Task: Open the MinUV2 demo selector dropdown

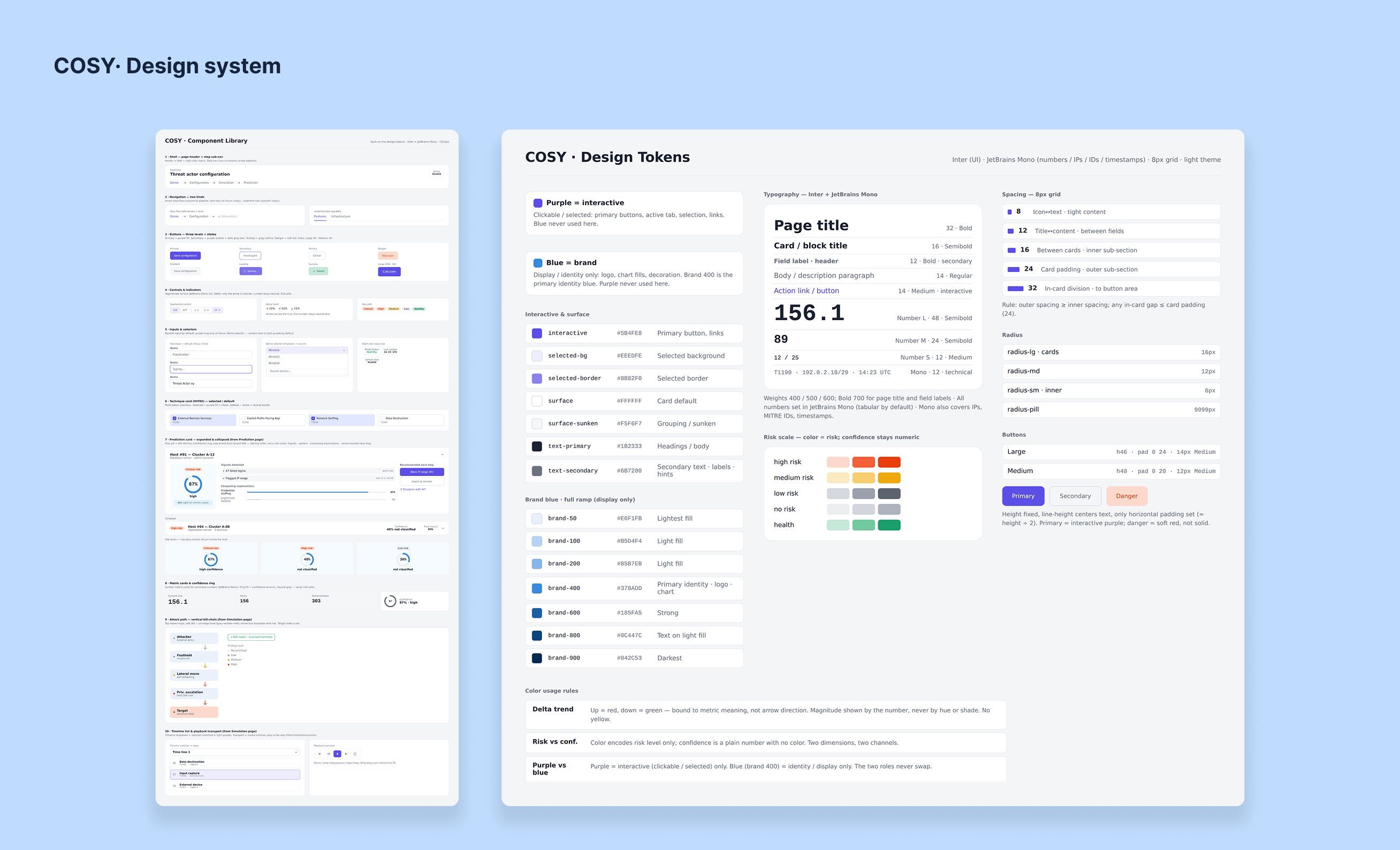Action: pyautogui.click(x=307, y=351)
